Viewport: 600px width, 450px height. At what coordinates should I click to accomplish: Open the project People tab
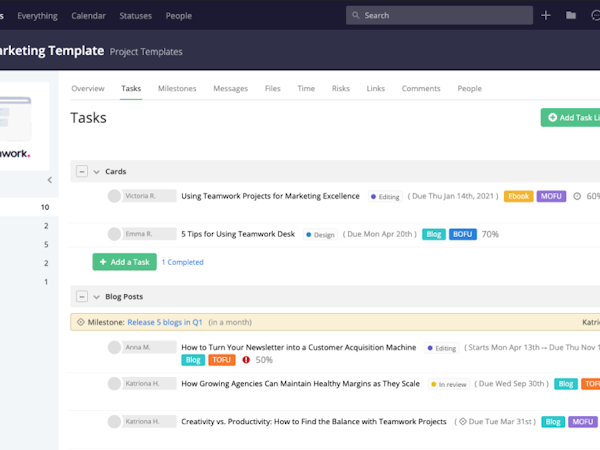470,88
